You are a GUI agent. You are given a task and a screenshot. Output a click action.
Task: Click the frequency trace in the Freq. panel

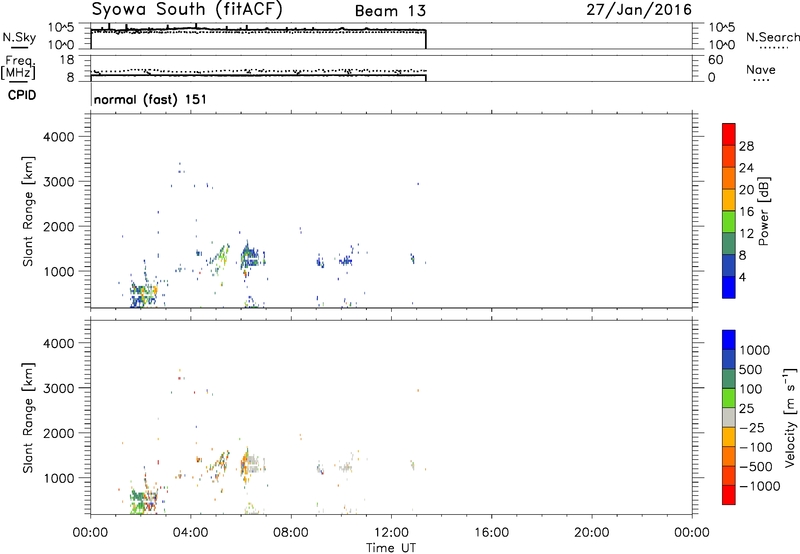(258, 75)
